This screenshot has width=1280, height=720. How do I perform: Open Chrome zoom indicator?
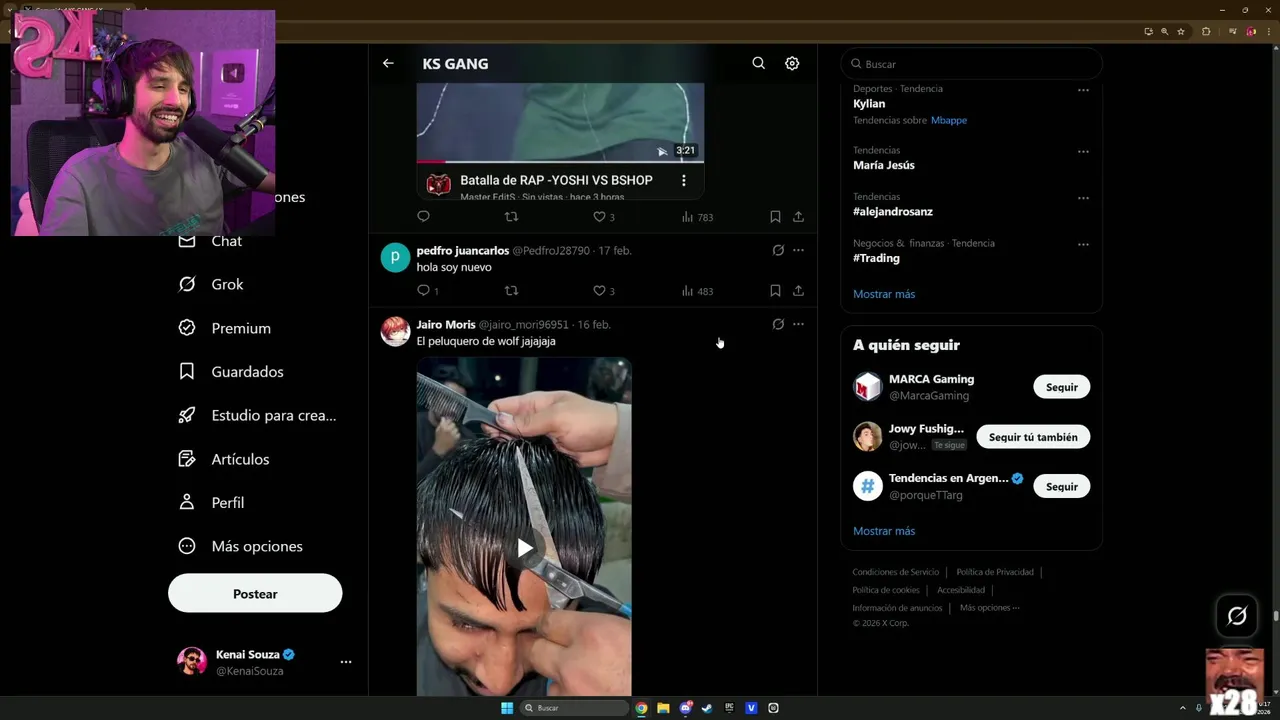coord(1164,31)
